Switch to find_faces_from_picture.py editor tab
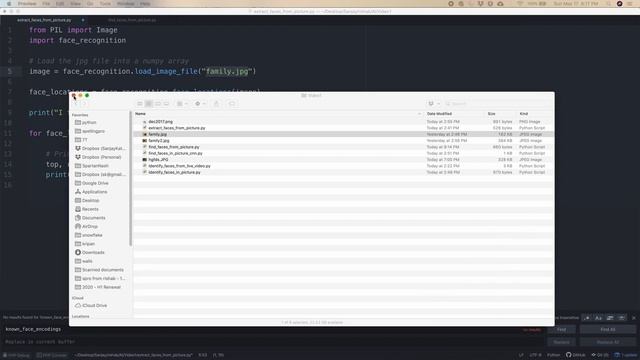Screen dimensions: 640x360 132,20
